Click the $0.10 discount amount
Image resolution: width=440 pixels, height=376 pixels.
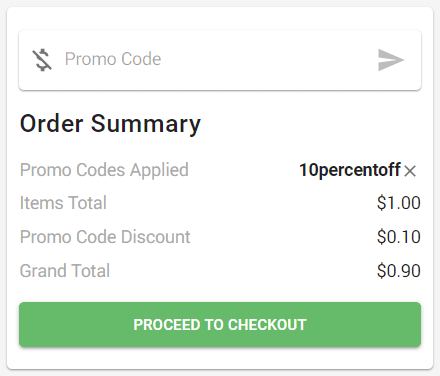tap(399, 237)
